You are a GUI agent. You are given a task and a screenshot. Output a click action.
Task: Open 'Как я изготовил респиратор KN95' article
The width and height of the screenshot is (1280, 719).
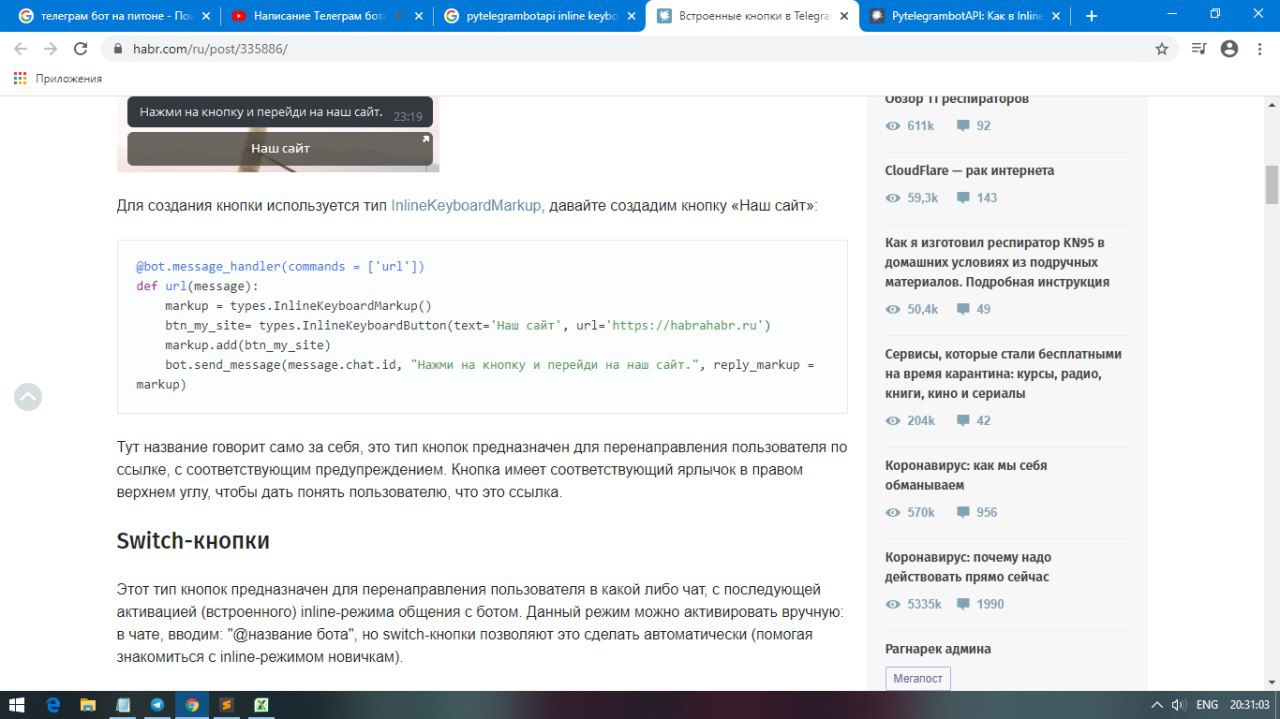pos(997,262)
